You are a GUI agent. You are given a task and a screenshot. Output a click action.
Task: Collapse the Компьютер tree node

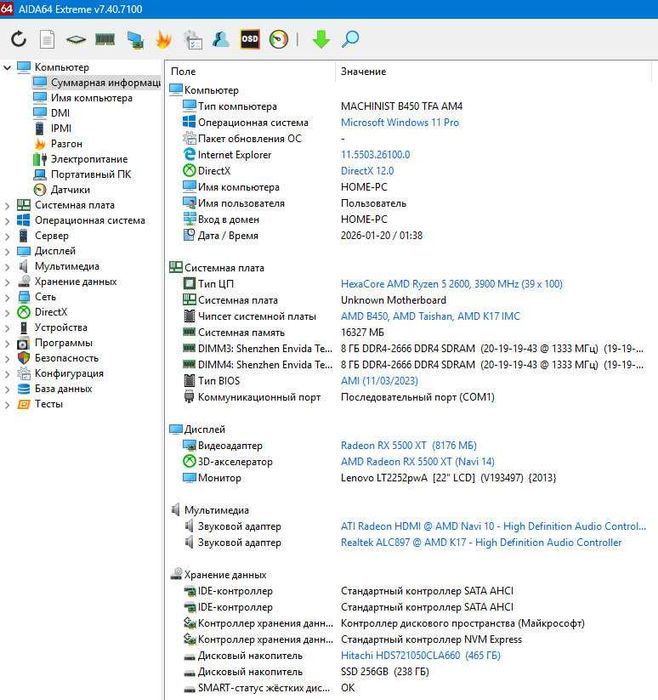pos(7,67)
